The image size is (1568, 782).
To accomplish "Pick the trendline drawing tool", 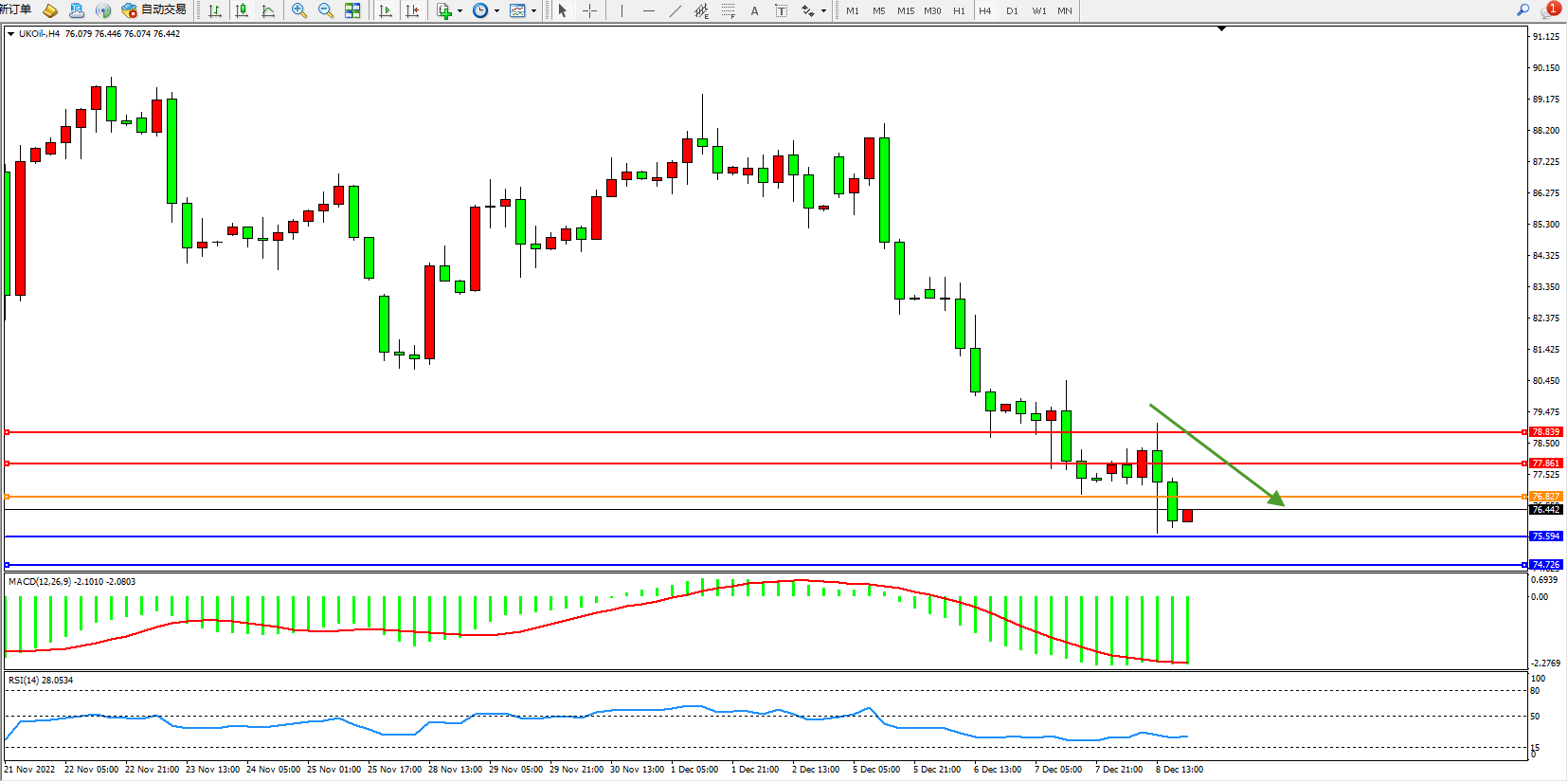I will pos(675,10).
